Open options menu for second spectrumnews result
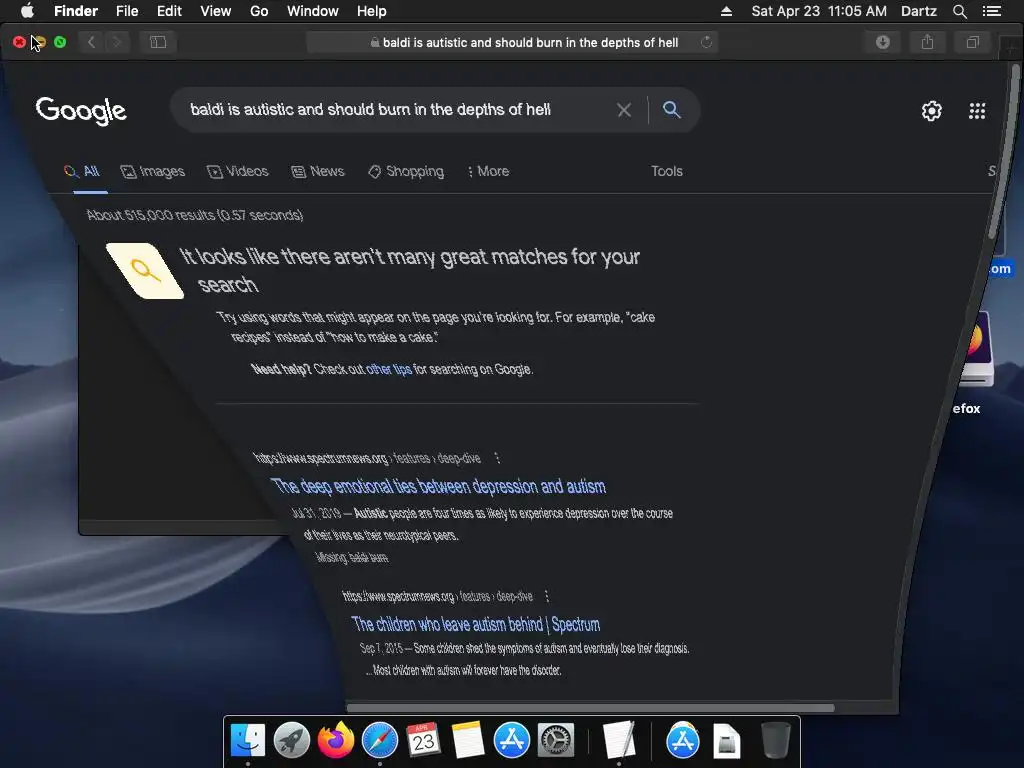Screen dimensions: 1024x768 (547, 596)
